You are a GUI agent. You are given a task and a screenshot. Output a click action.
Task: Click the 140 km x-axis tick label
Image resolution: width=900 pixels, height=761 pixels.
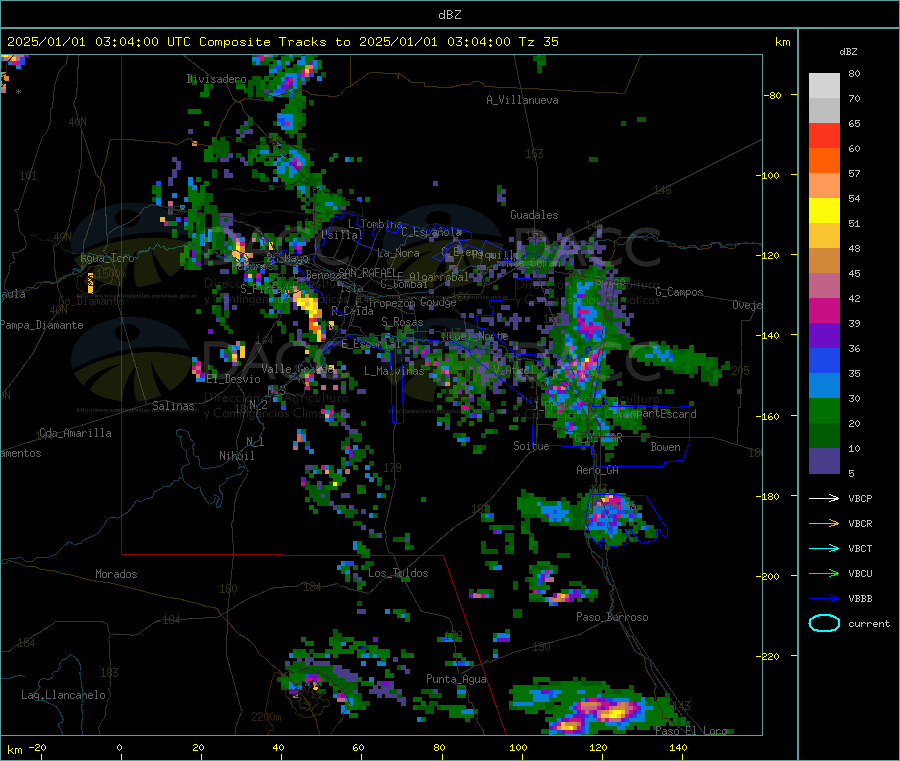[x=678, y=747]
